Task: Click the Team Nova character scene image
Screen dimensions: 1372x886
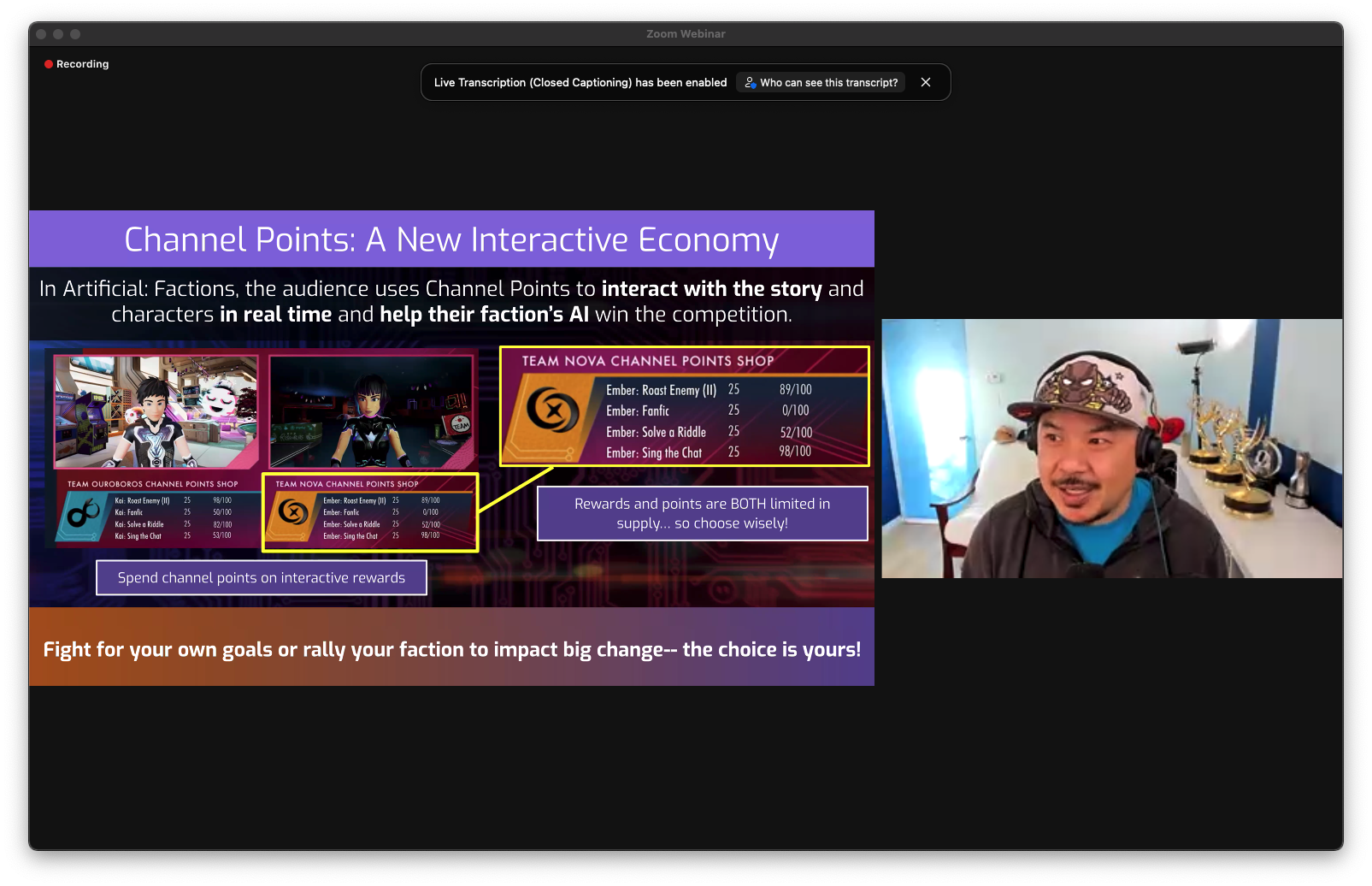Action: pos(371,411)
